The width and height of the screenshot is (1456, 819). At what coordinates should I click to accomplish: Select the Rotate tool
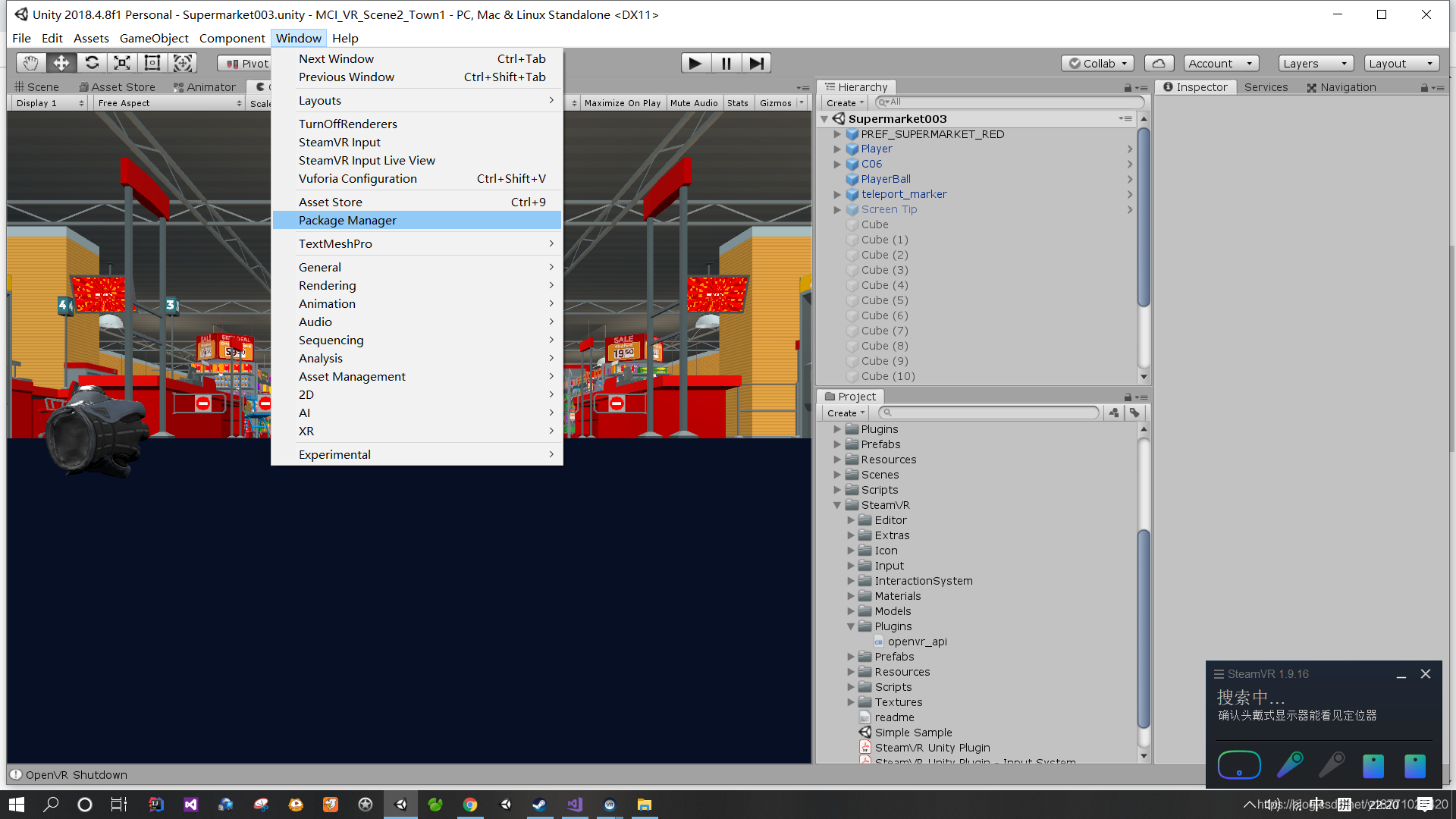pos(92,63)
